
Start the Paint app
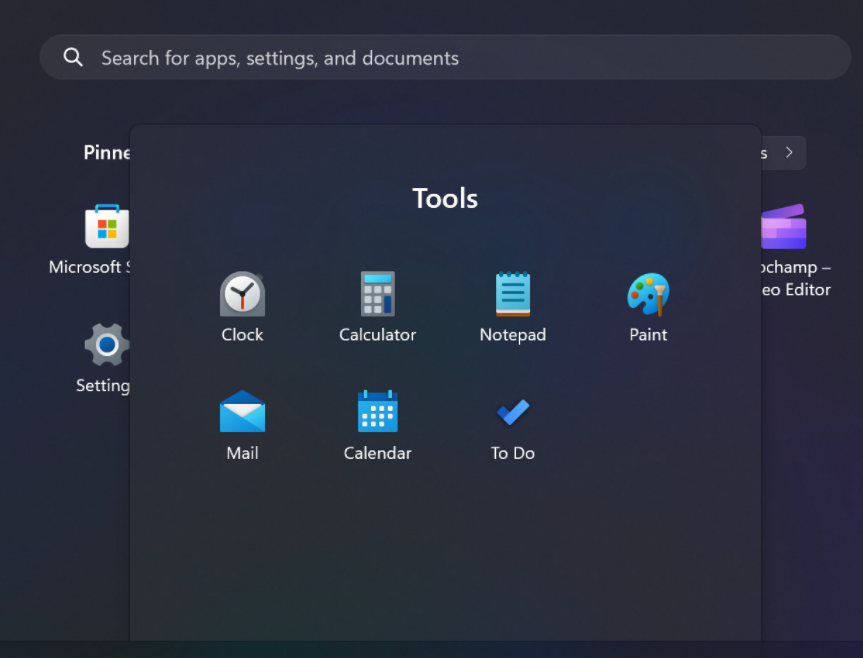[648, 294]
